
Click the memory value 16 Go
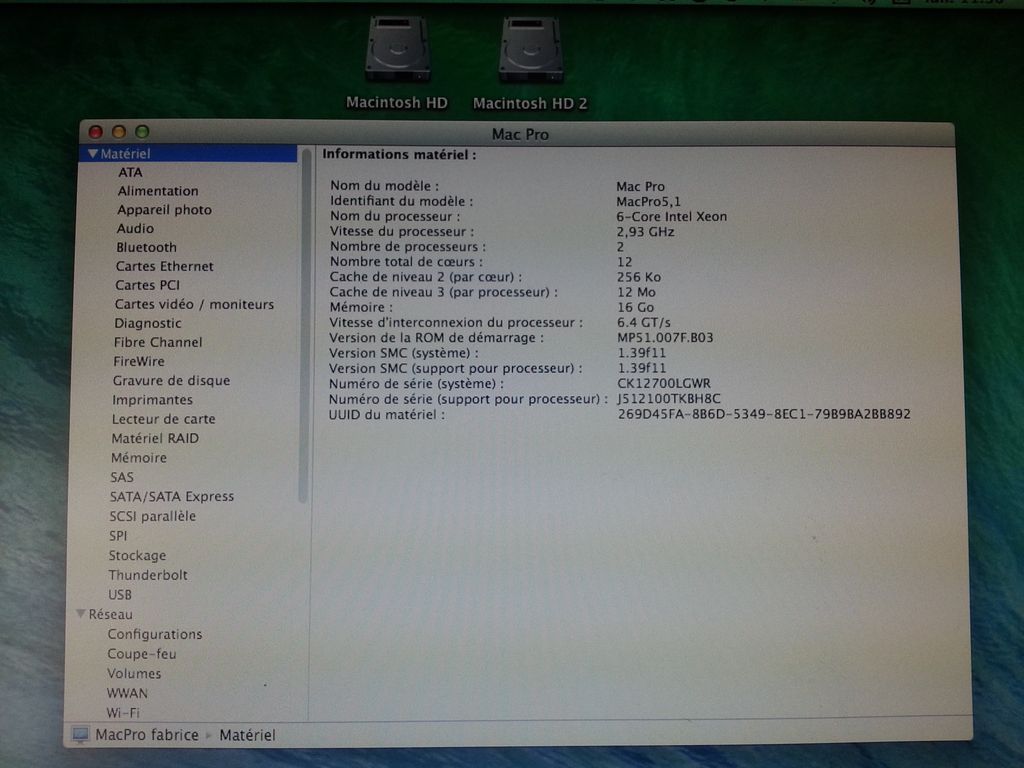[635, 308]
